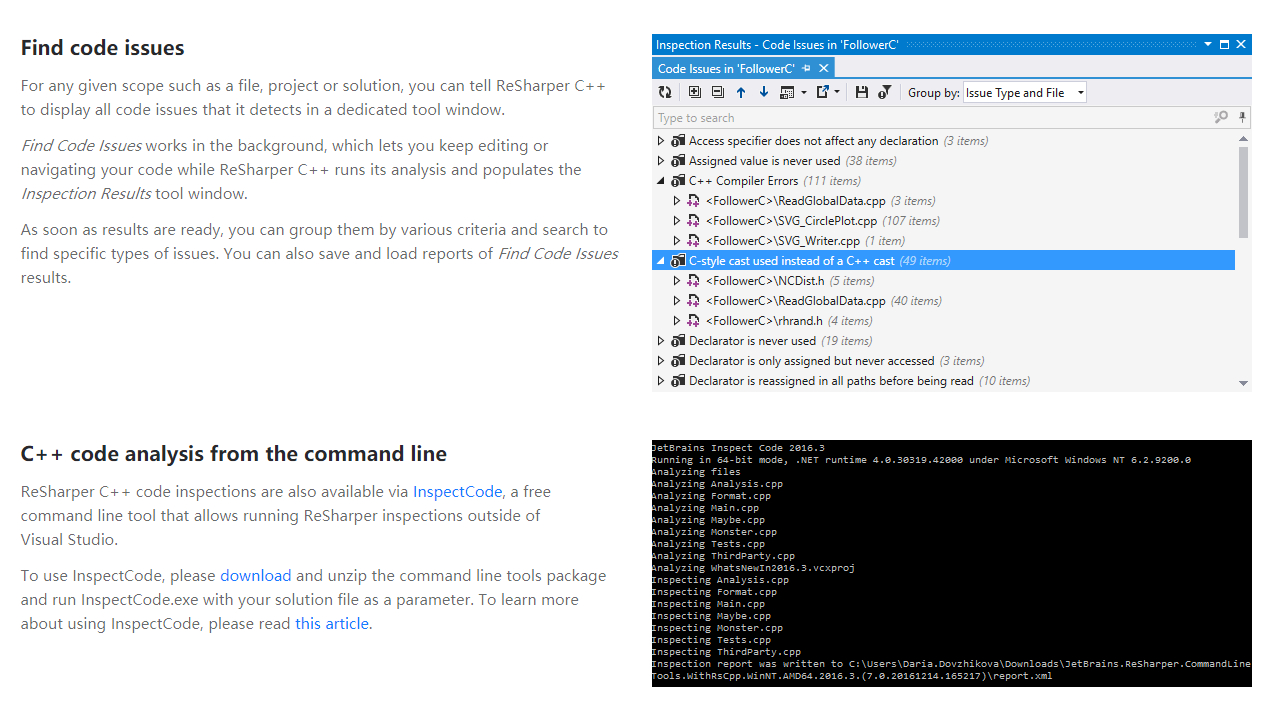Expand all nodes using the Expand All icon
Screen dimensions: 1280x720
pos(696,91)
